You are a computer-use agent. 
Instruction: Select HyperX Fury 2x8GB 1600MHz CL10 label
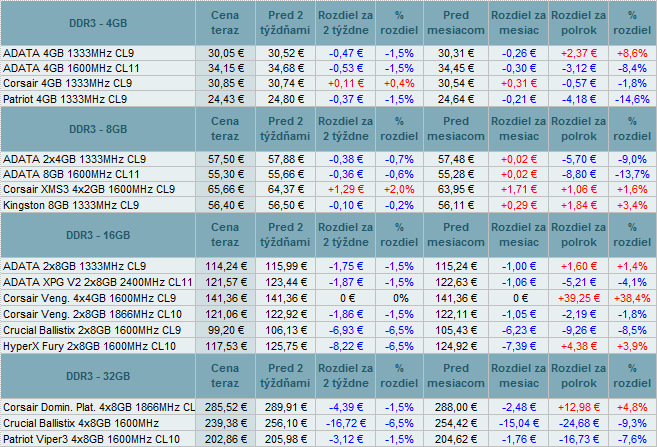(89, 346)
